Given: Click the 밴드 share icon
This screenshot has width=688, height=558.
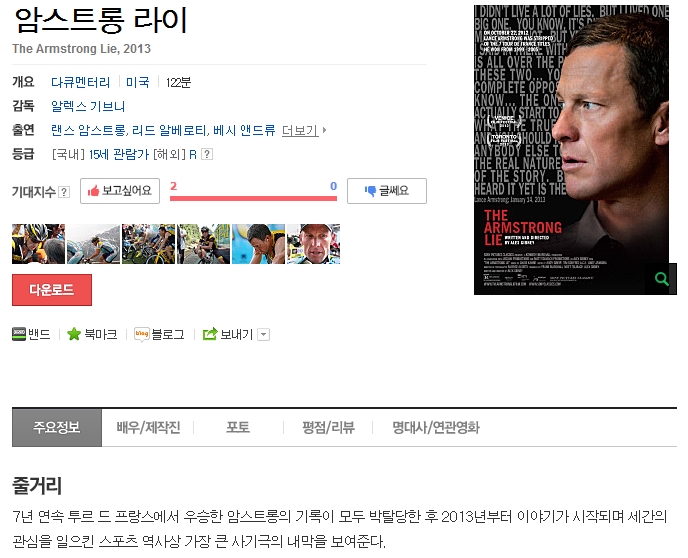Looking at the screenshot, I should point(19,334).
